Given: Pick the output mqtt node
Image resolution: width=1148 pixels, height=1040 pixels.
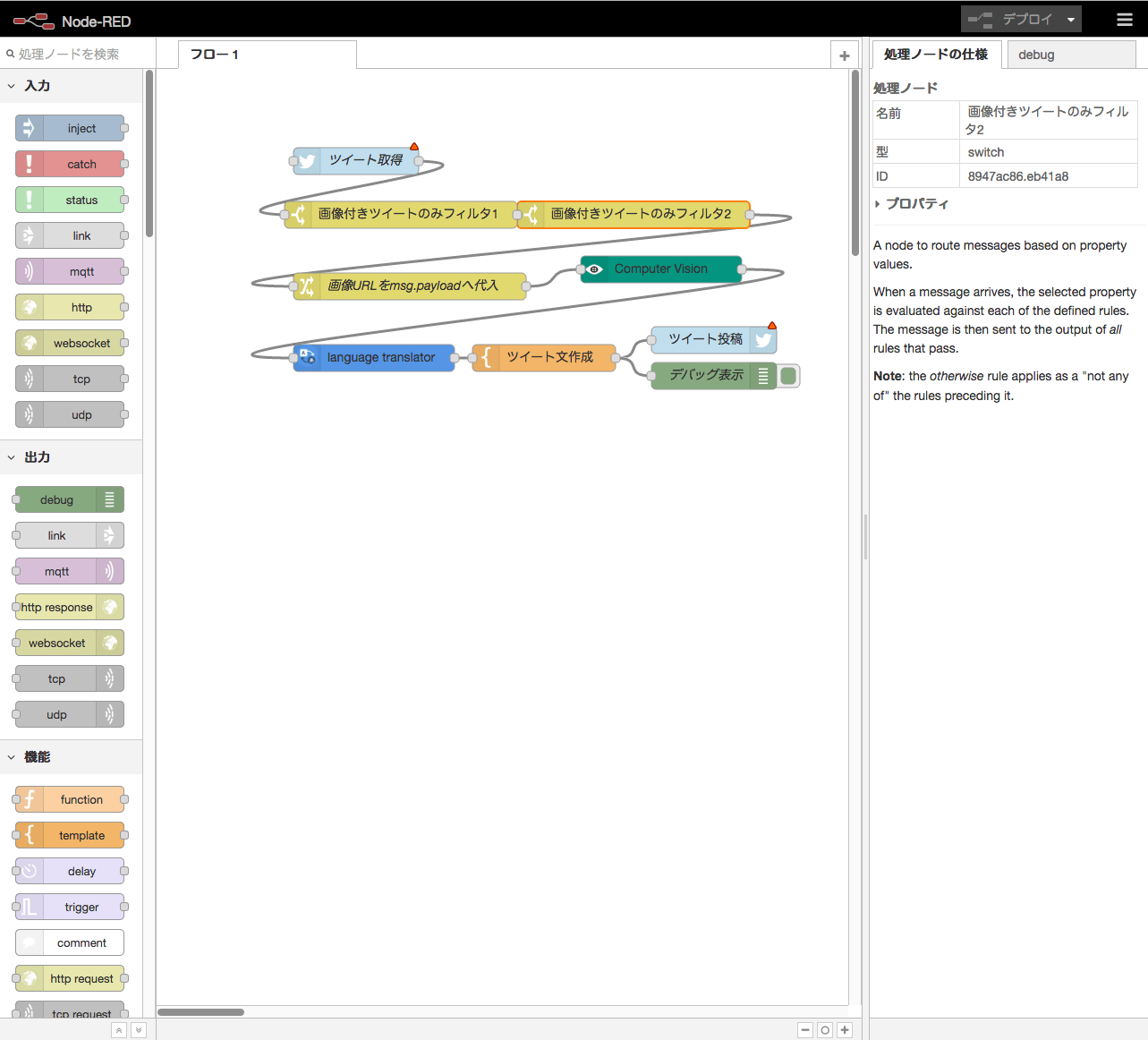Looking at the screenshot, I should click(x=70, y=571).
